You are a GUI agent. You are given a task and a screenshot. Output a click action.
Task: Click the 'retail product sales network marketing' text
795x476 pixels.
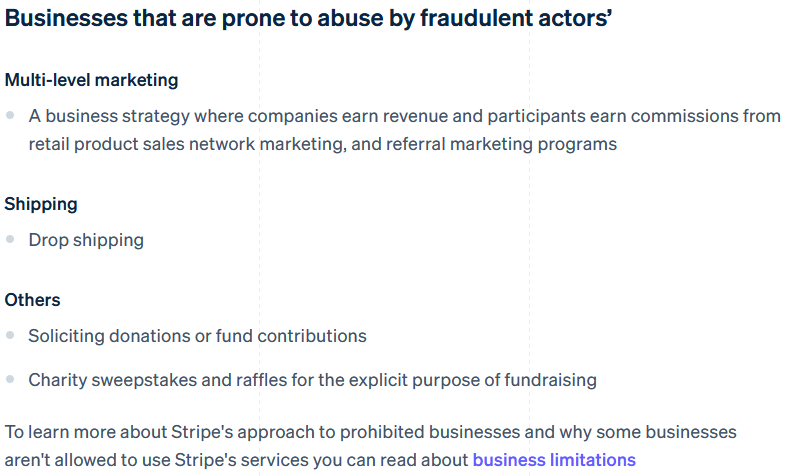tap(186, 144)
